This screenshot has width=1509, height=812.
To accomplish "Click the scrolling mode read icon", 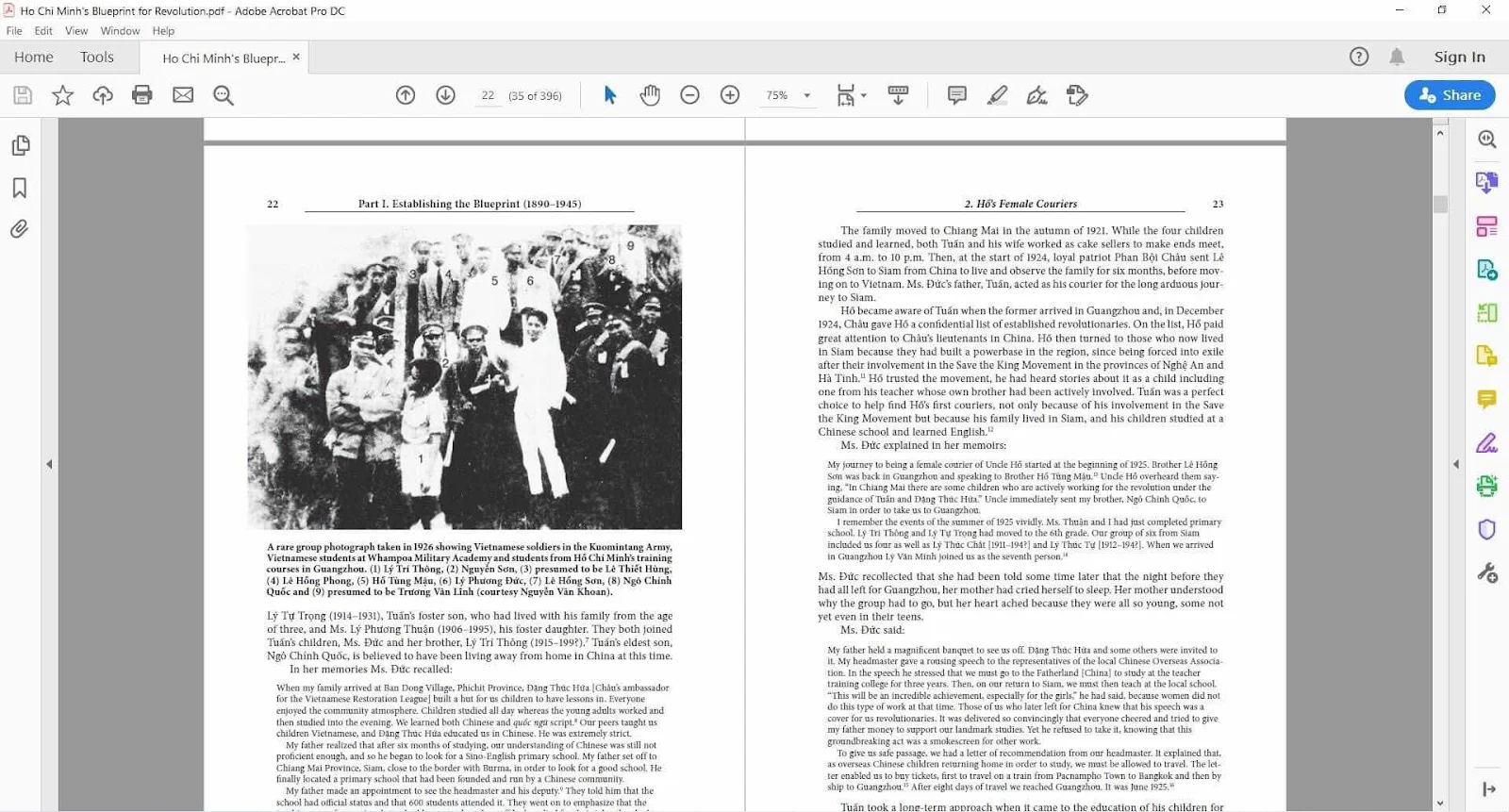I will (898, 95).
